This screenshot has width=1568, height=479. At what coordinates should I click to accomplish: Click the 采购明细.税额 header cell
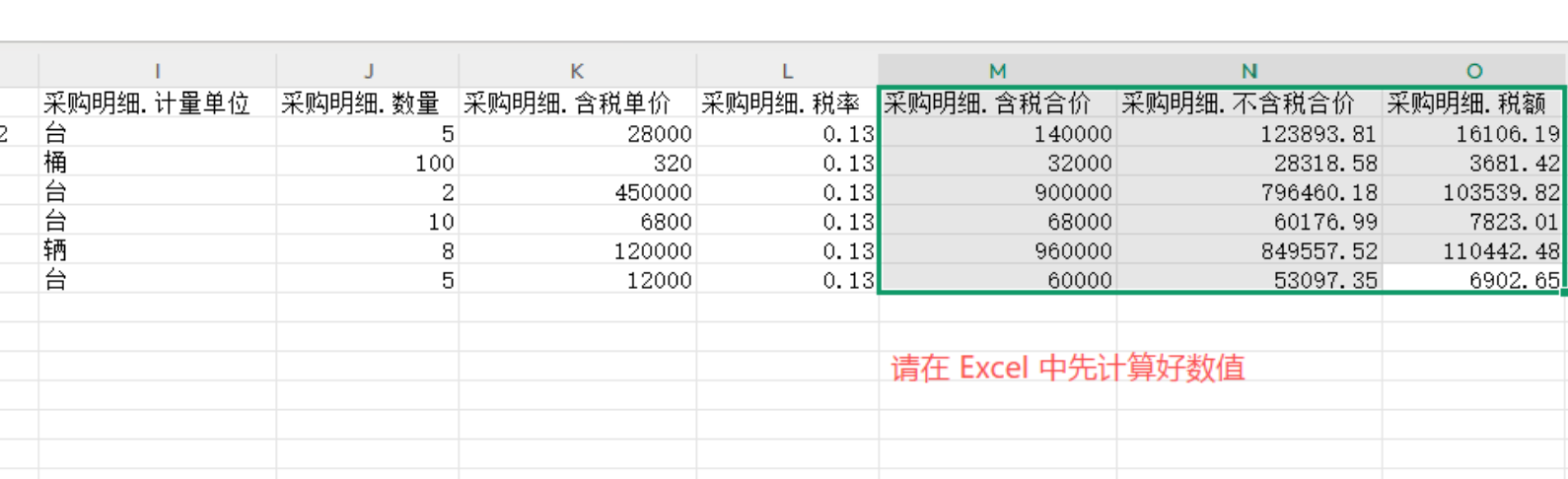1473,103
